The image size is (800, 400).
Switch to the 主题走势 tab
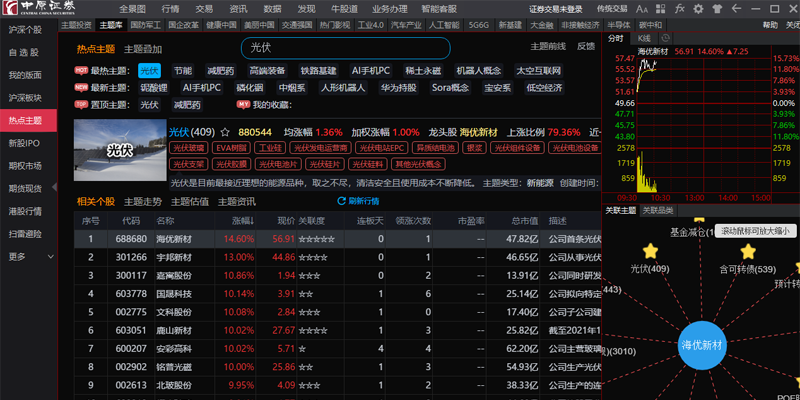(143, 202)
